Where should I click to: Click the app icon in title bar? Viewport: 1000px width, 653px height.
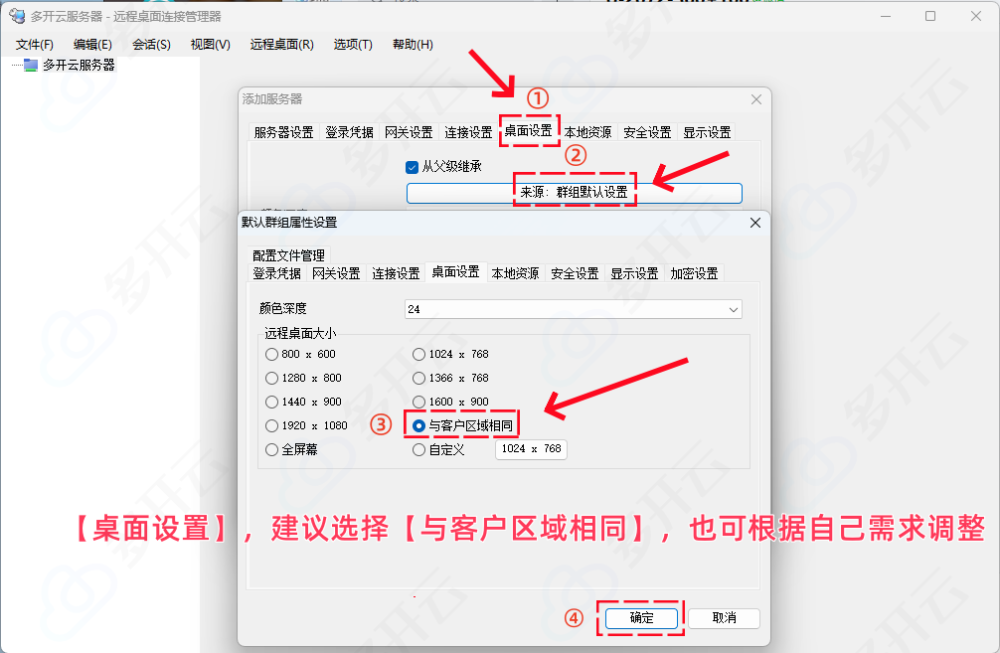coord(17,16)
